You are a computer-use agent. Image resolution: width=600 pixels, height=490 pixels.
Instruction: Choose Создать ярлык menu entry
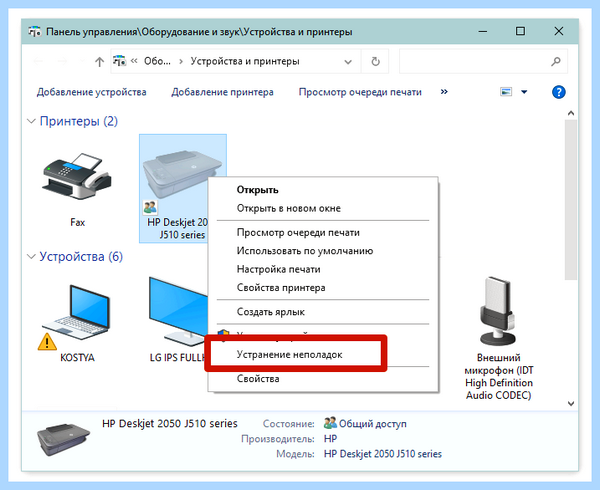(271, 312)
